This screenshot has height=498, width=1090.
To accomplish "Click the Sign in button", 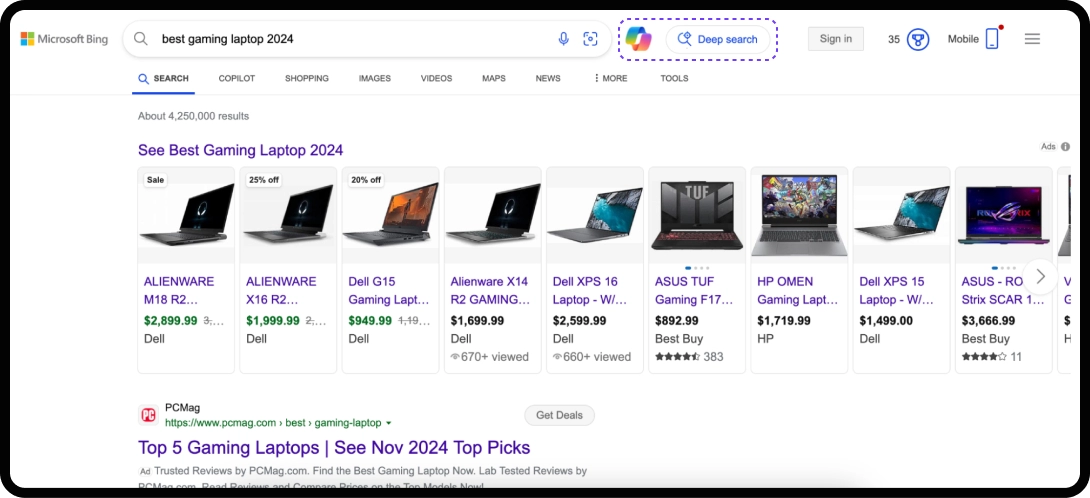I will [x=836, y=39].
